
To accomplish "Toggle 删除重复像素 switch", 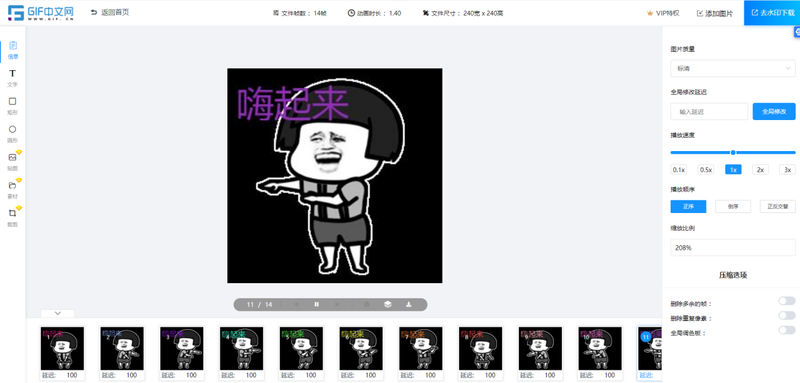I will tap(787, 316).
